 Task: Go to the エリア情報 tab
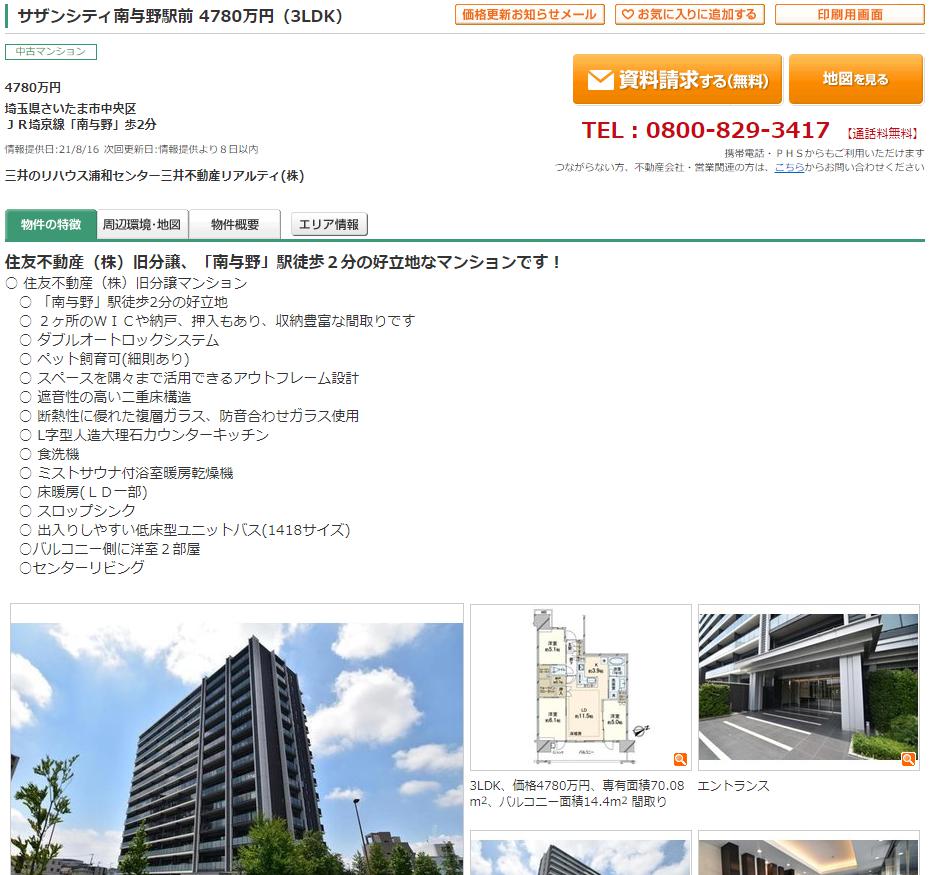[x=329, y=224]
